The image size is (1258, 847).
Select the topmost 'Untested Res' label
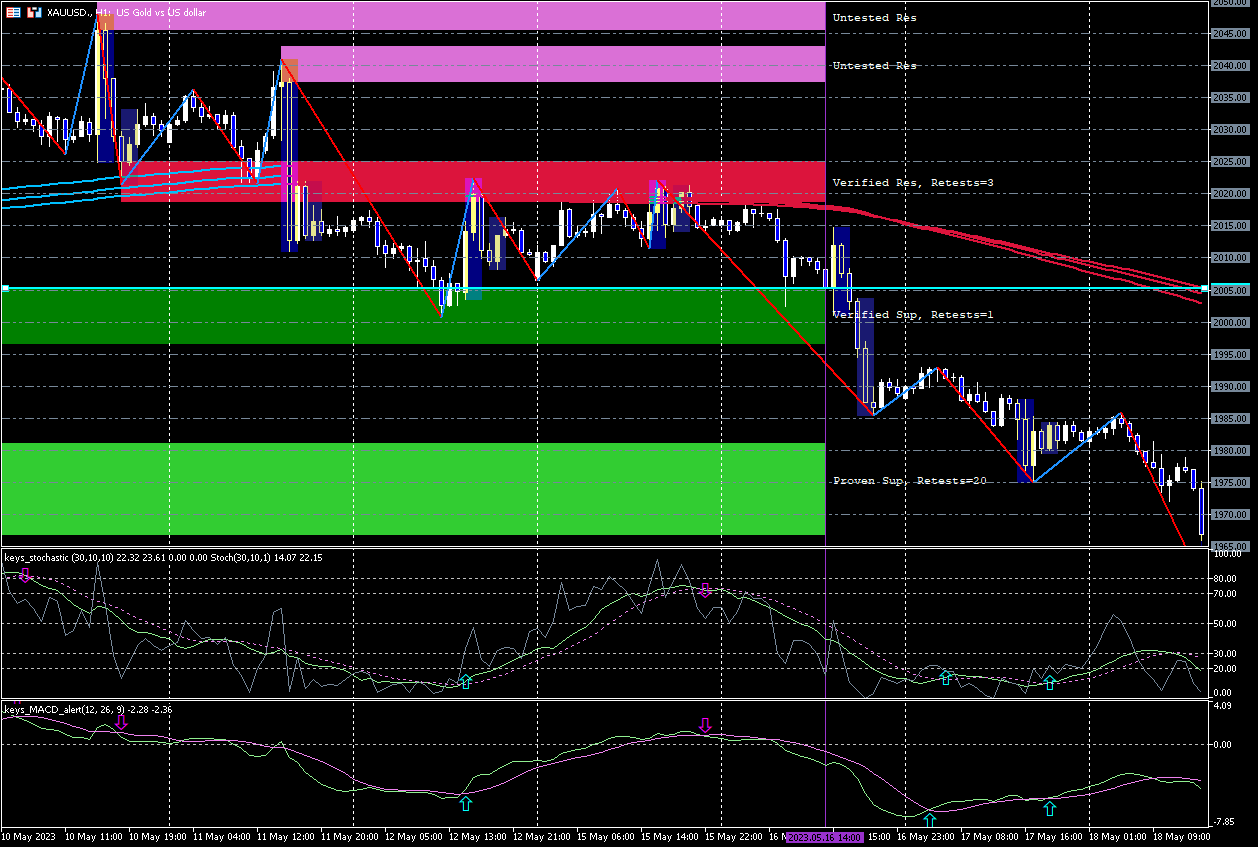(x=874, y=18)
